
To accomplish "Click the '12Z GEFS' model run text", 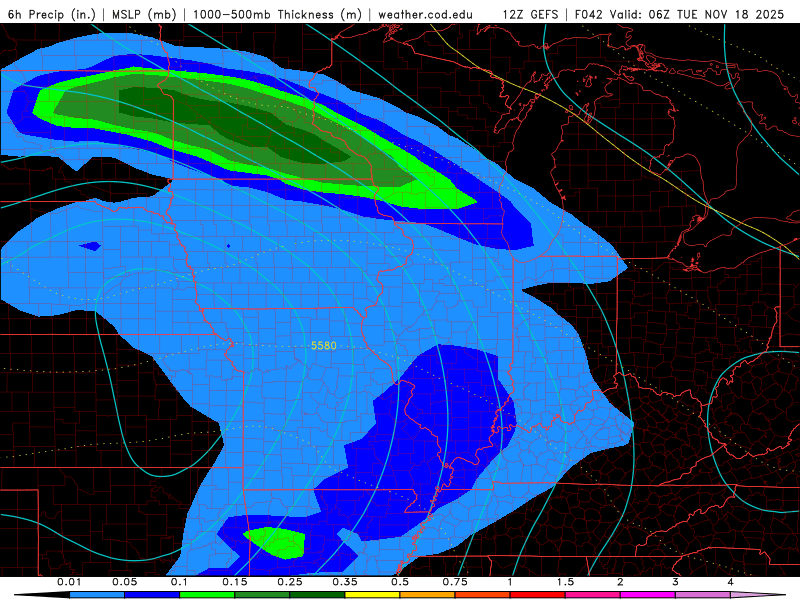I will tap(530, 14).
